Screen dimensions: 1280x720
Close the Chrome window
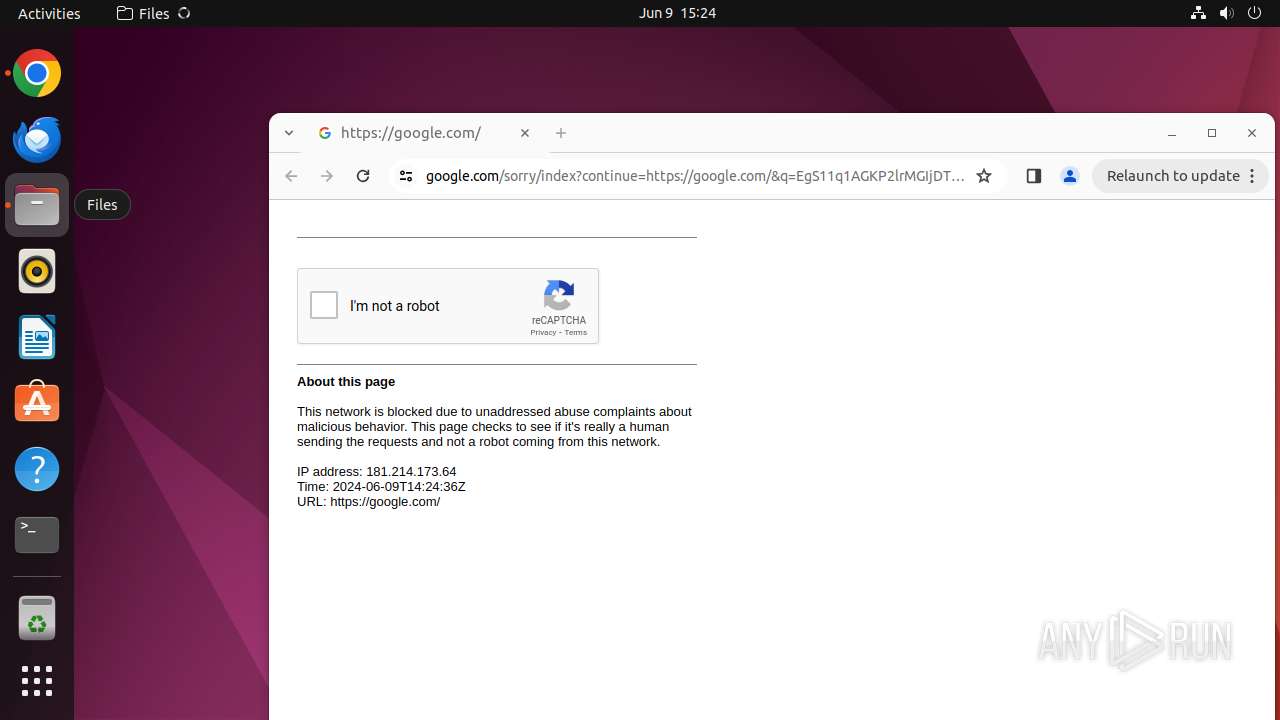coord(1252,133)
